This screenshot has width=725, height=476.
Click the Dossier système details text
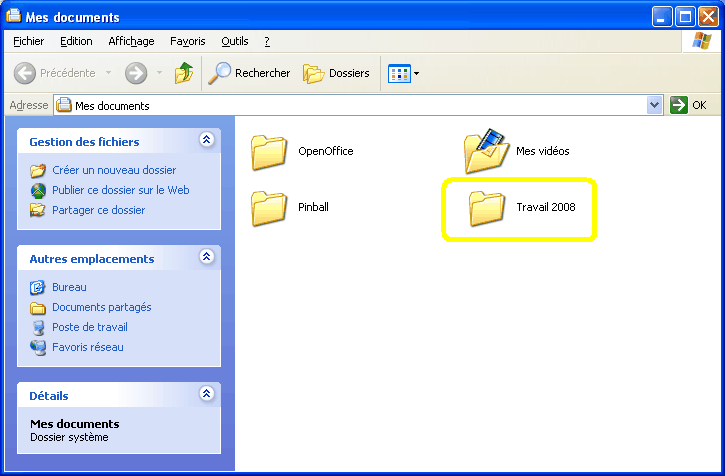coord(69,437)
